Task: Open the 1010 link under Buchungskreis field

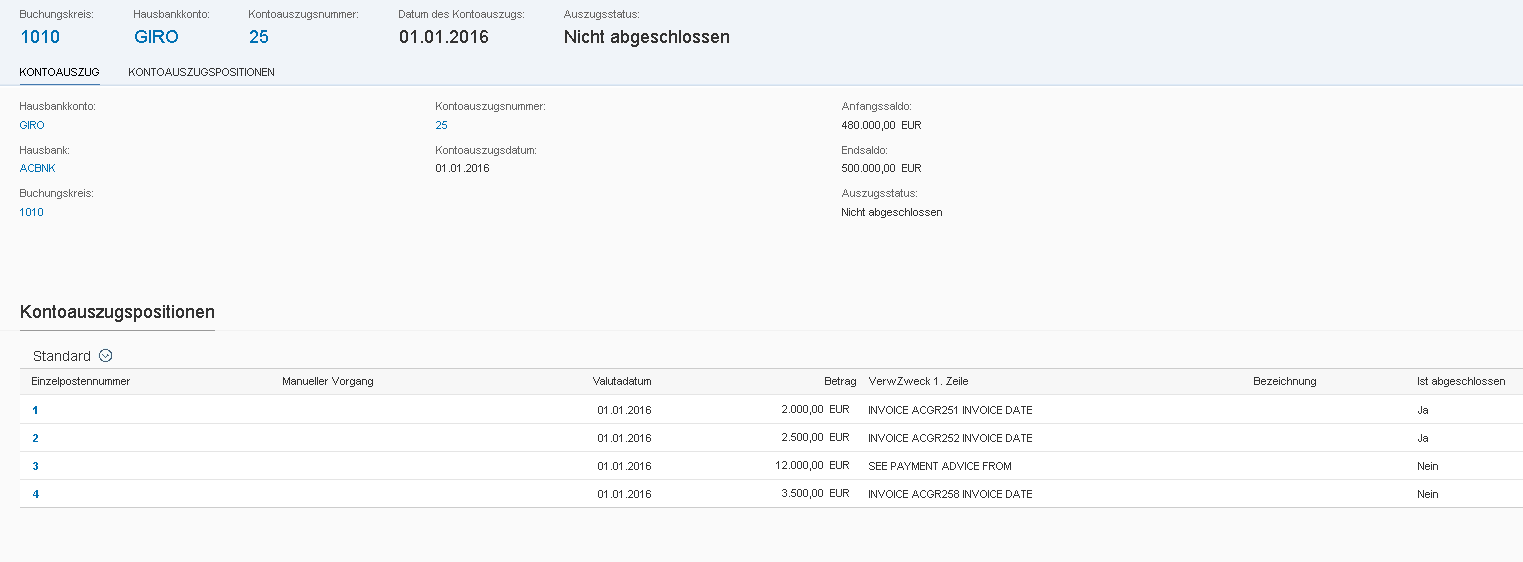Action: pos(32,212)
